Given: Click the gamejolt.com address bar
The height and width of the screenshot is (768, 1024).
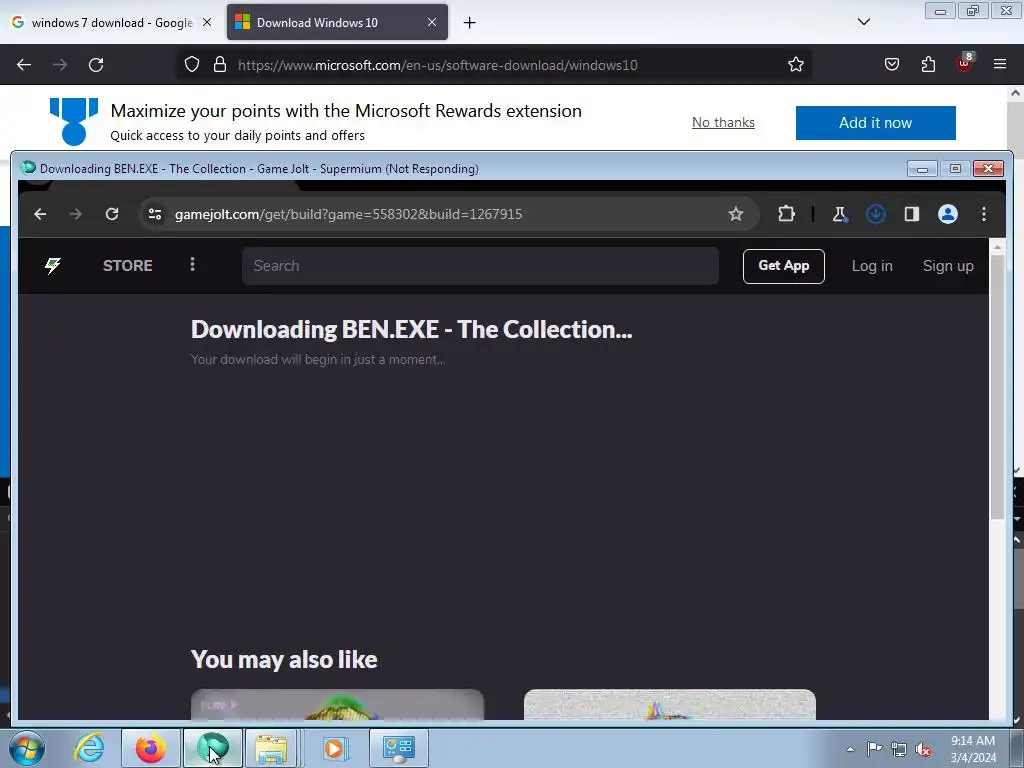Looking at the screenshot, I should [x=447, y=214].
